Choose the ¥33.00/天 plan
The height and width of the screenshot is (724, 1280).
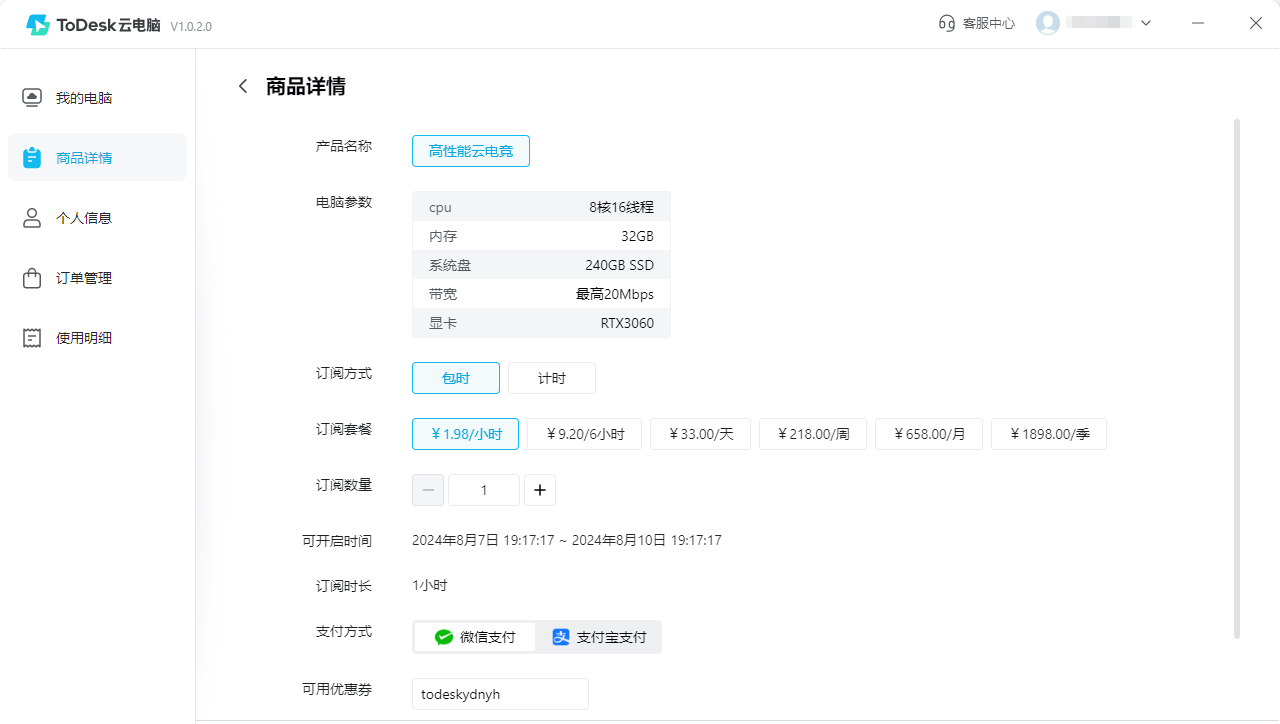pos(700,434)
